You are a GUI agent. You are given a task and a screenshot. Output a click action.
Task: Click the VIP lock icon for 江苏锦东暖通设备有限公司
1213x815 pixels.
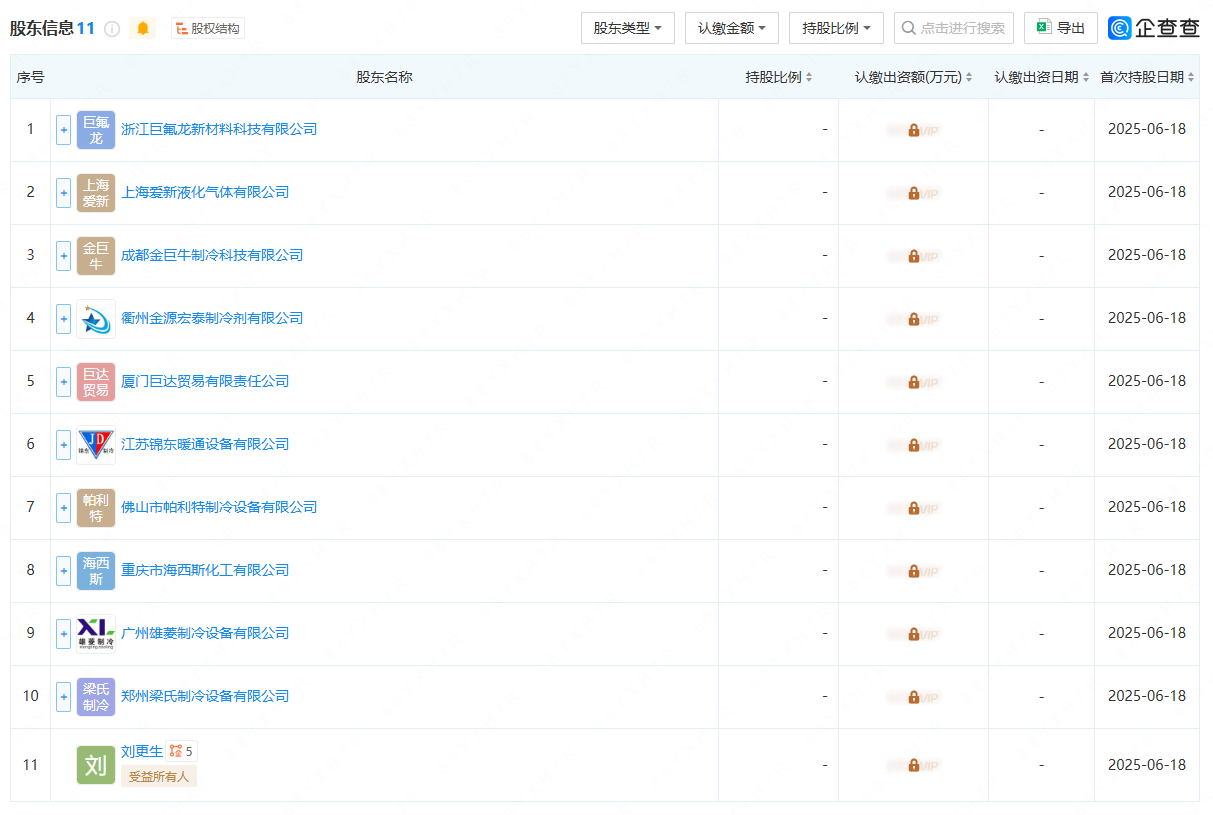(x=914, y=445)
